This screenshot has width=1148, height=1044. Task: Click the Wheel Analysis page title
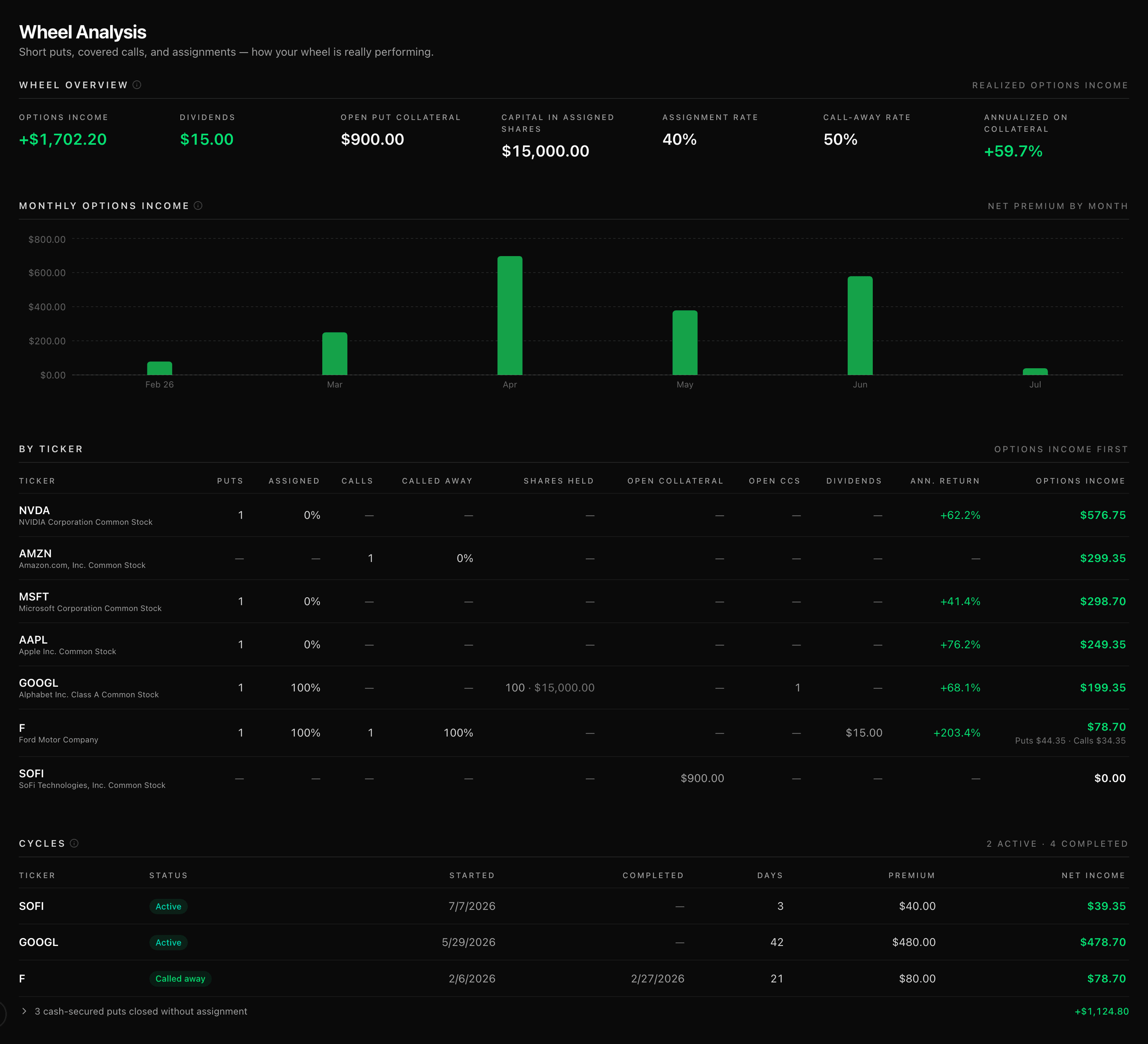[83, 33]
